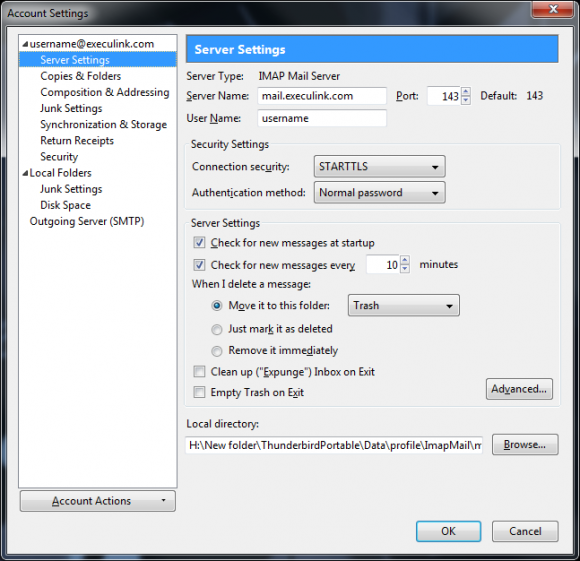This screenshot has width=580, height=561.
Task: Increase the port number using the up arrow
Action: pos(466,92)
